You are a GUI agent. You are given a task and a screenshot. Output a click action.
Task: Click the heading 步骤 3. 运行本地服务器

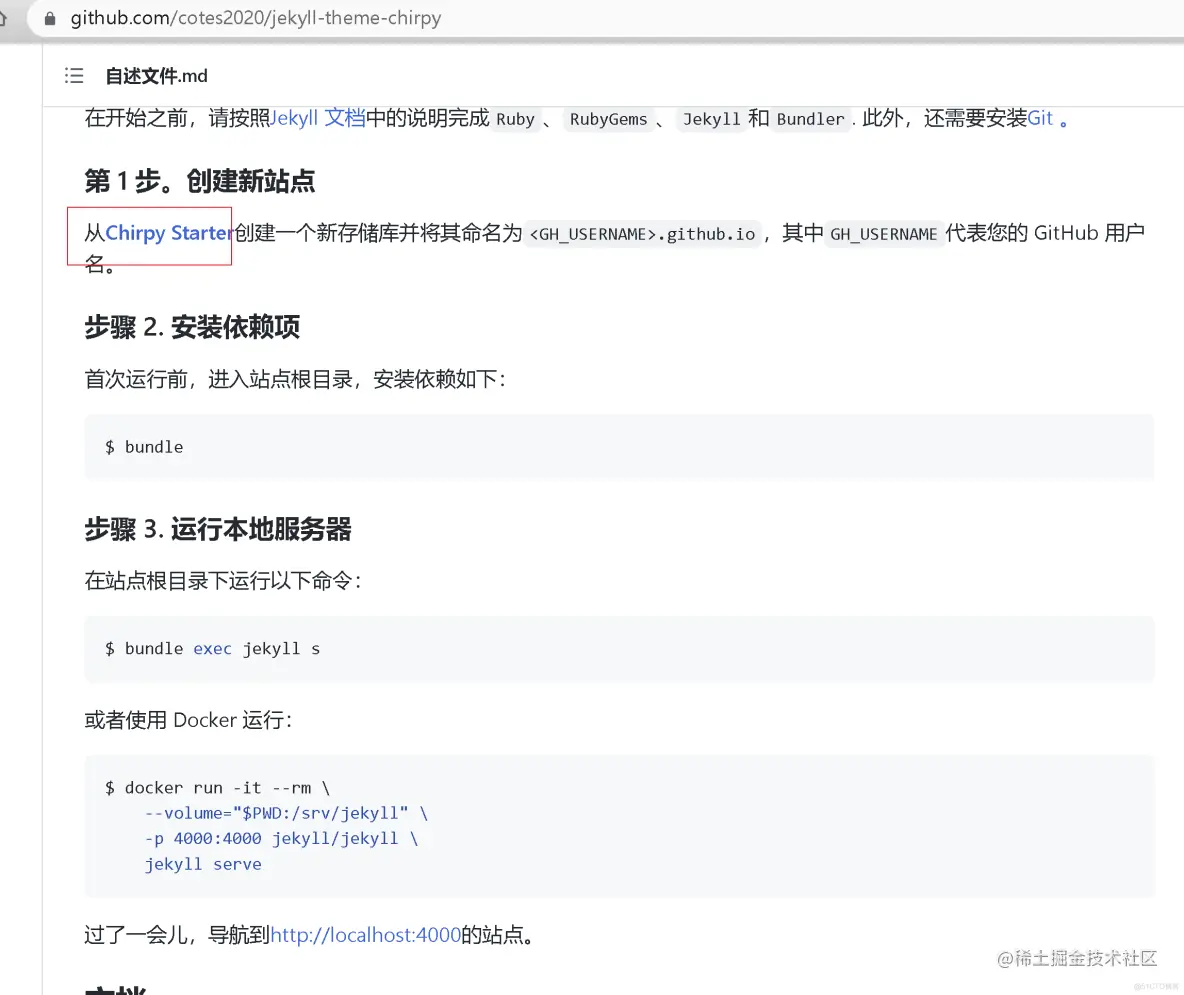218,530
